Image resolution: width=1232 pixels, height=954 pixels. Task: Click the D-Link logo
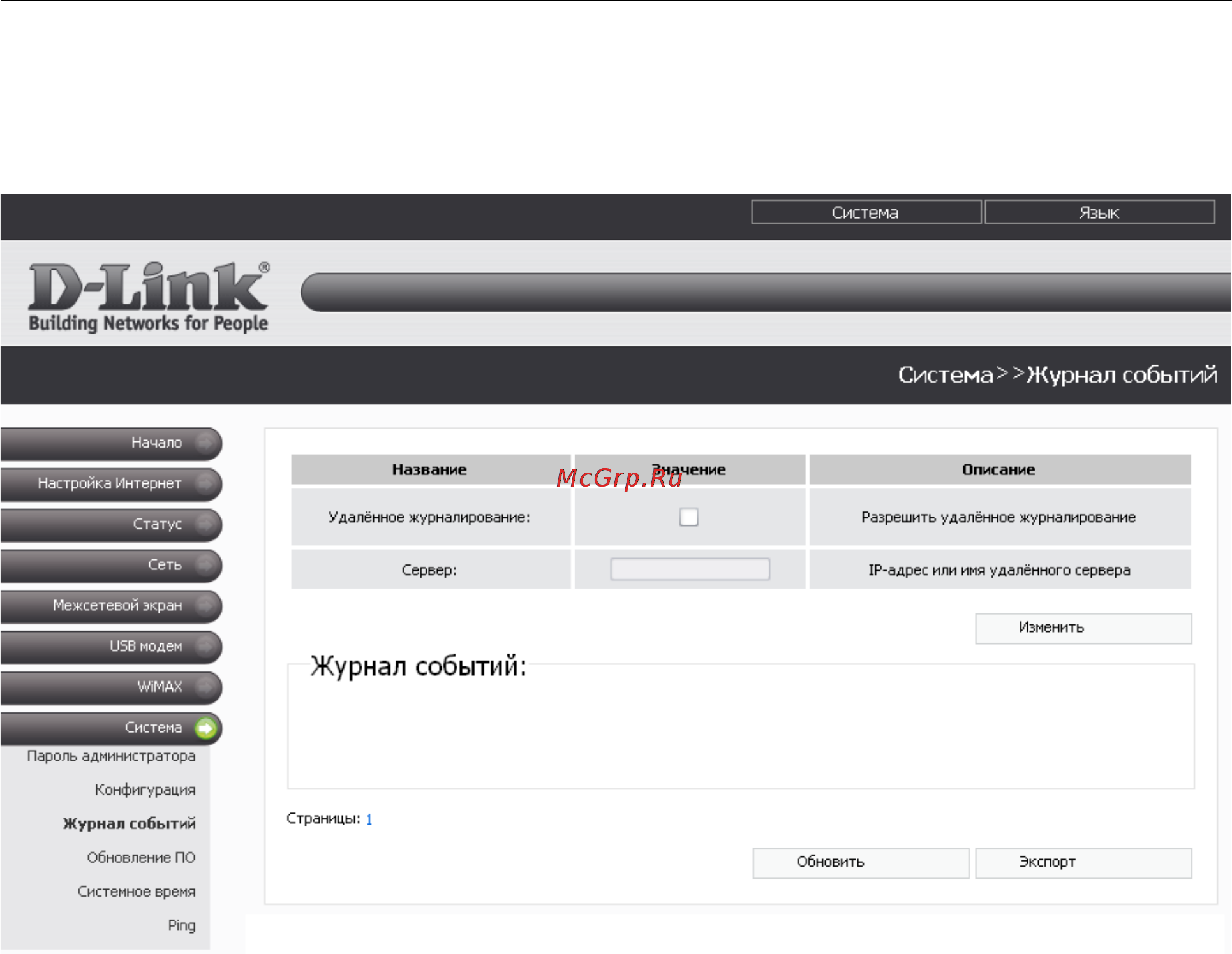pyautogui.click(x=149, y=296)
